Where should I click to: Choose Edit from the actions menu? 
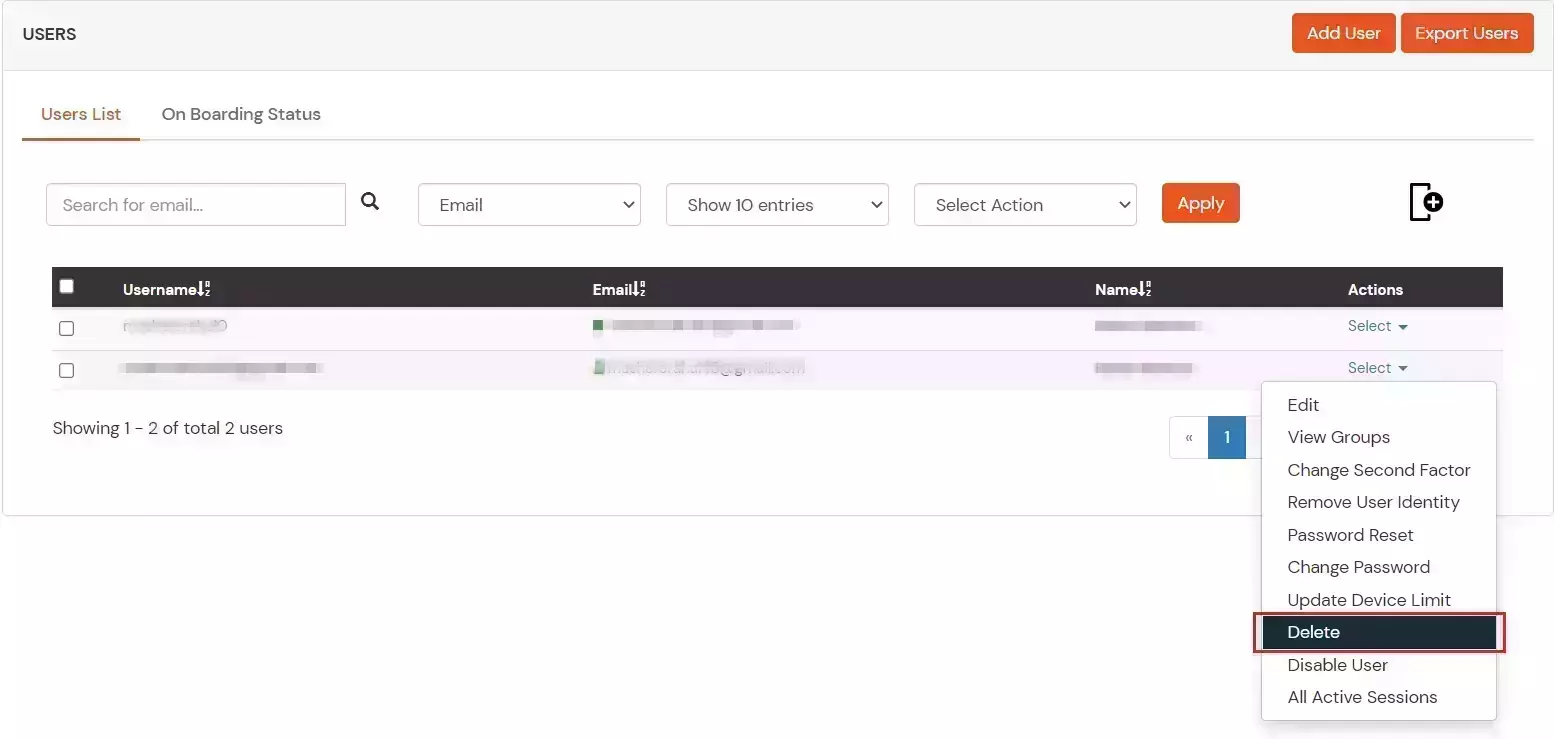point(1379,405)
